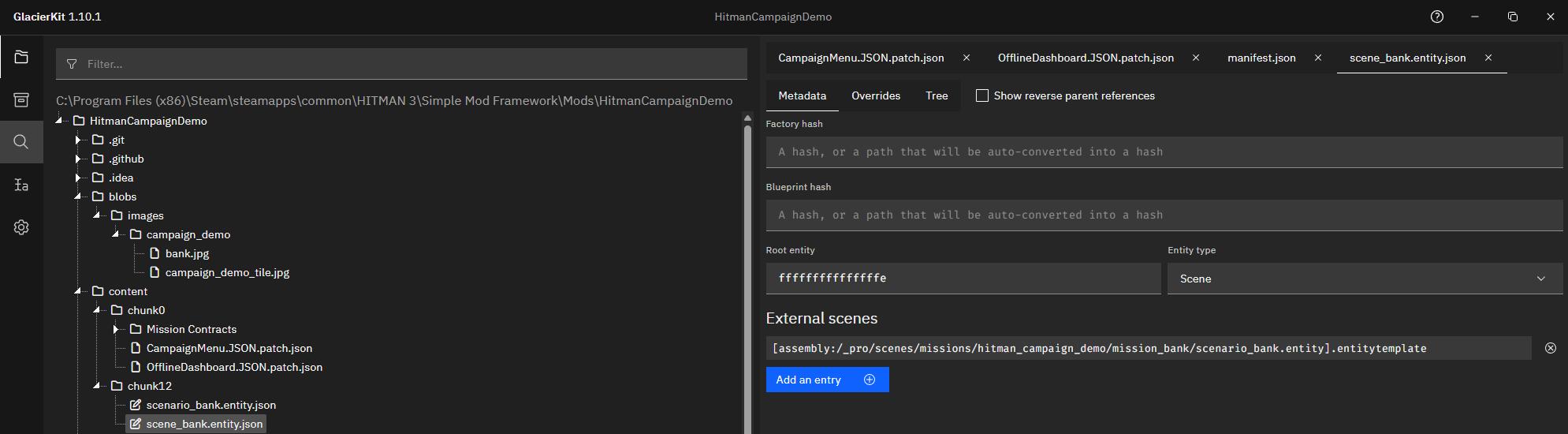1568x434 pixels.
Task: Collapse the campaign_demo folder
Action: tap(116, 234)
